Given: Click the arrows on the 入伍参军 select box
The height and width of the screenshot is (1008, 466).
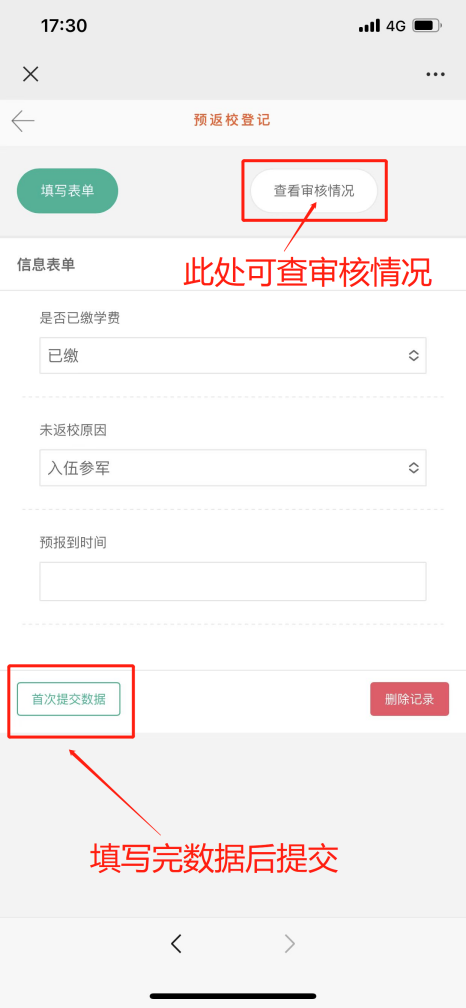Looking at the screenshot, I should pyautogui.click(x=413, y=468).
